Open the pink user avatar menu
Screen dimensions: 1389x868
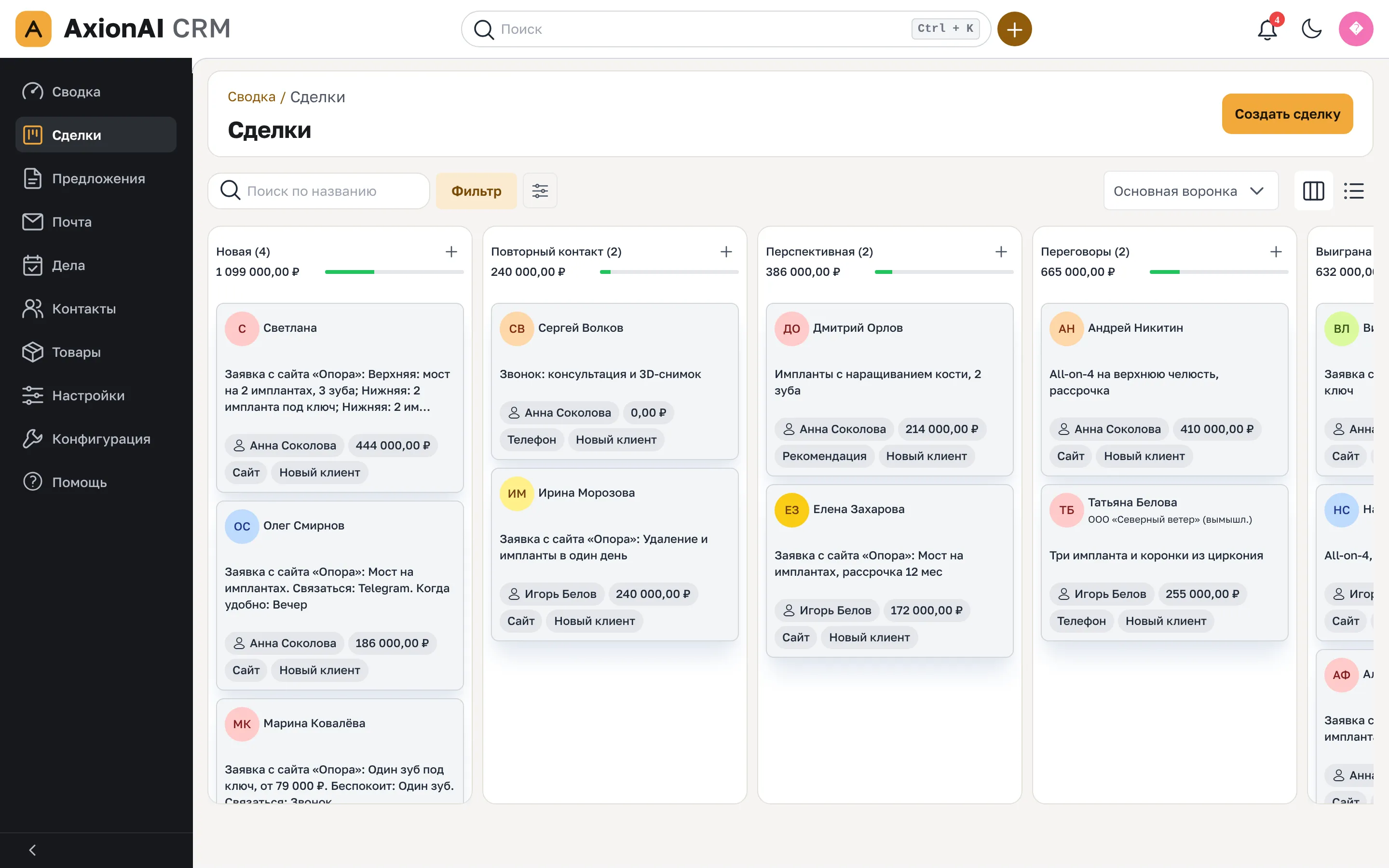pos(1356,29)
